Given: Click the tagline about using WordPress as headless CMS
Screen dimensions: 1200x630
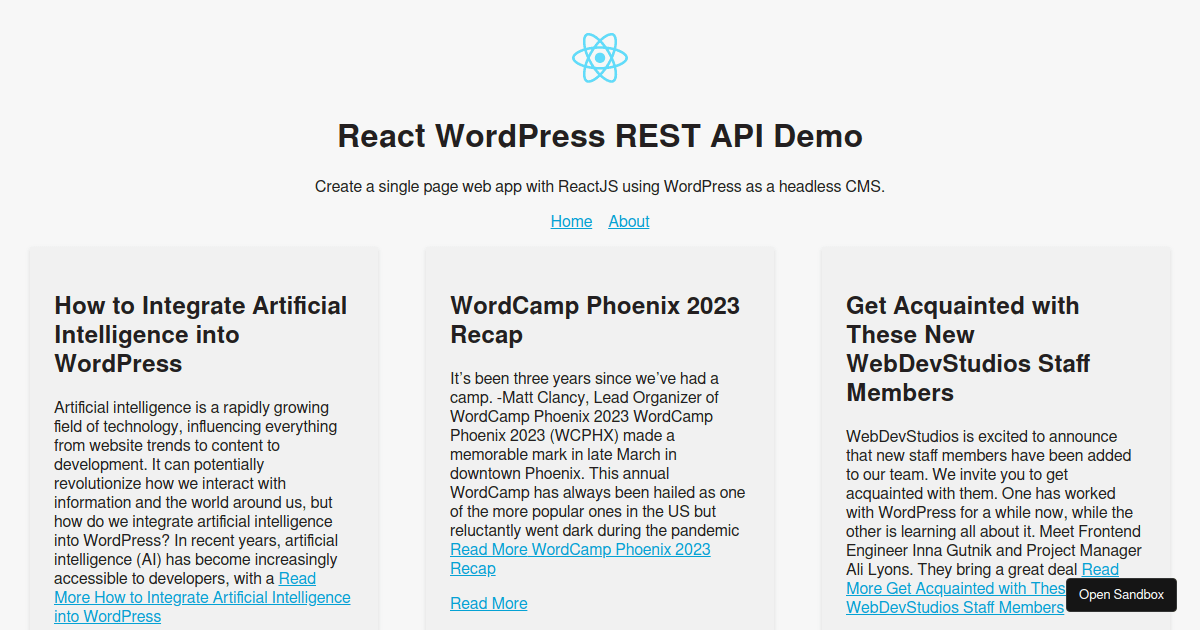Looking at the screenshot, I should [600, 186].
